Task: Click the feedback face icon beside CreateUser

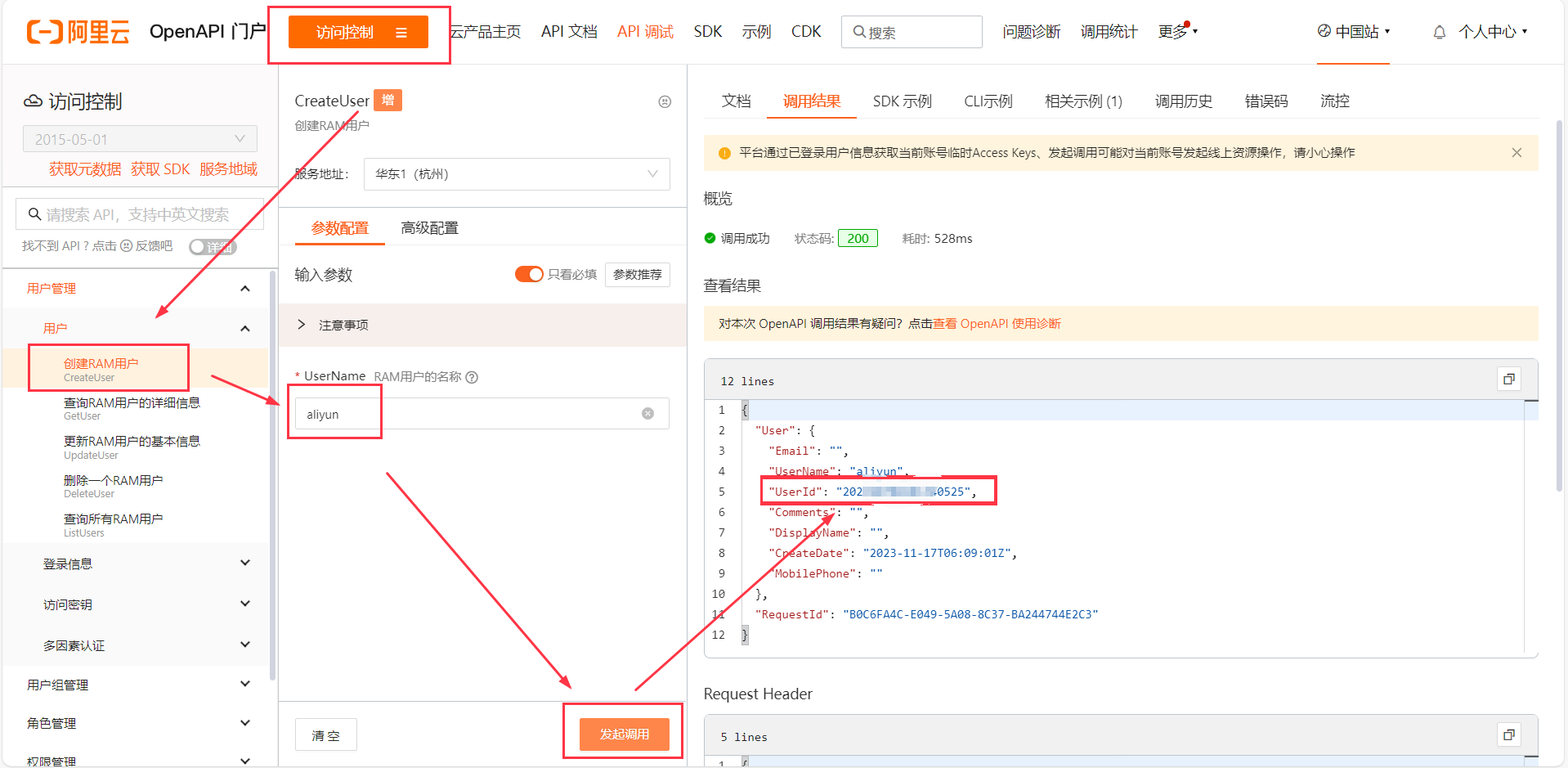Action: pyautogui.click(x=665, y=101)
